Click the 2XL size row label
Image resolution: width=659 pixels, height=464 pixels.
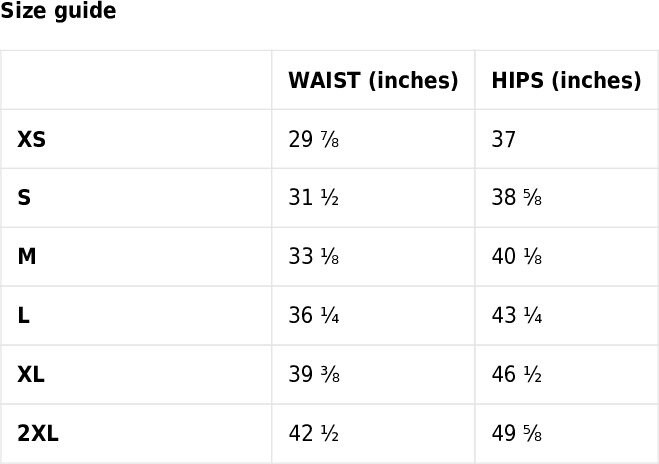click(x=38, y=433)
